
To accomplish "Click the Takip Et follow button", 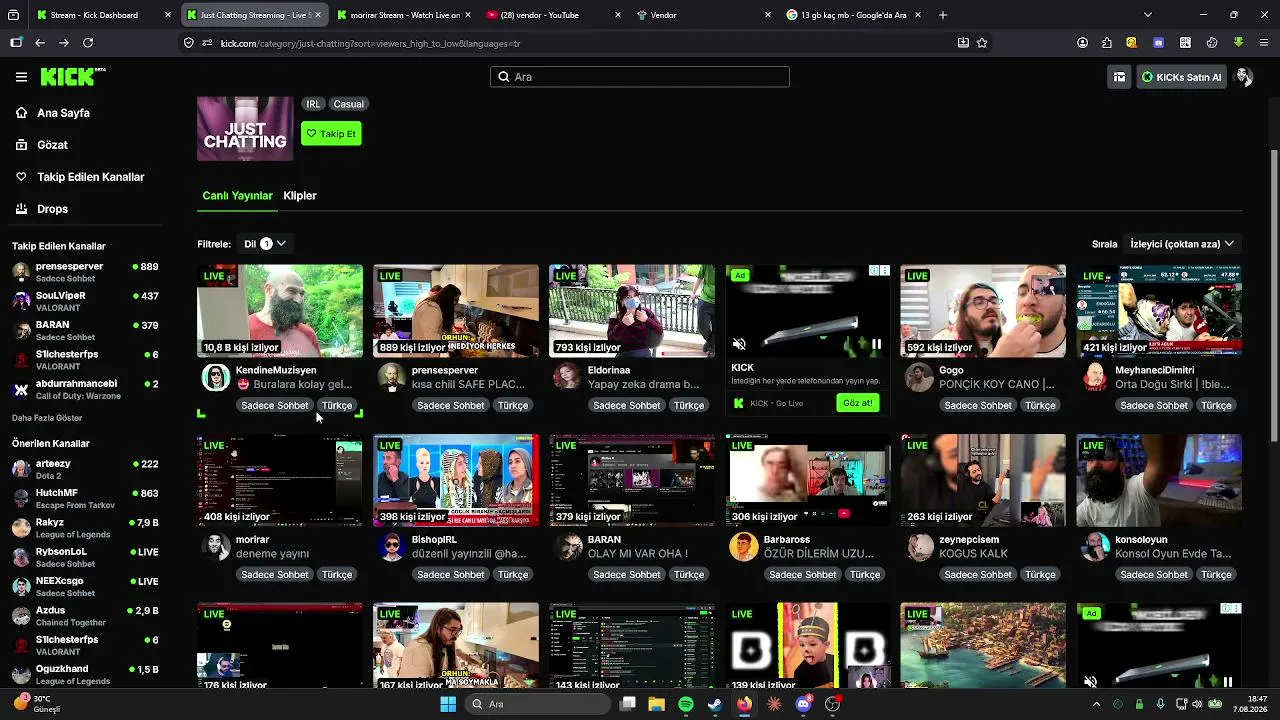I will (331, 134).
